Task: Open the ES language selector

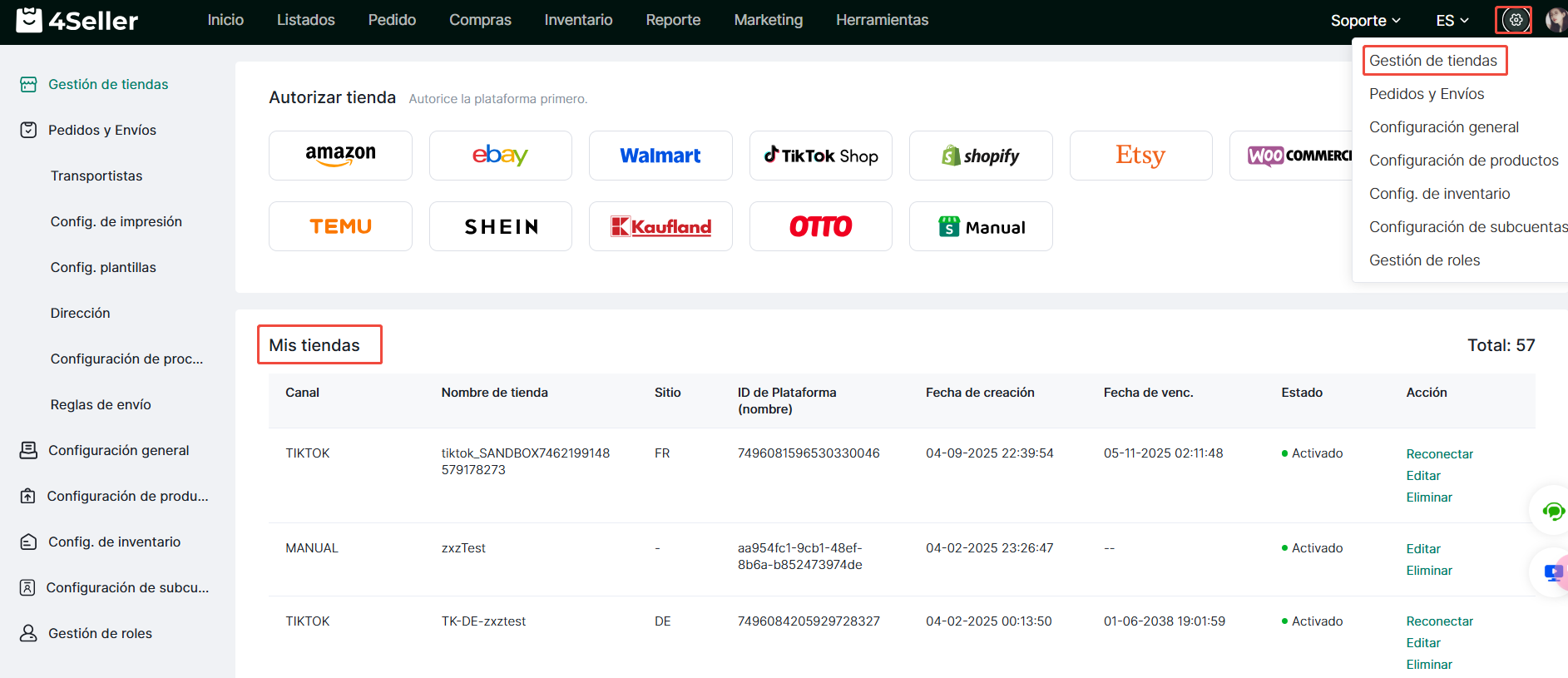Action: pyautogui.click(x=1452, y=21)
